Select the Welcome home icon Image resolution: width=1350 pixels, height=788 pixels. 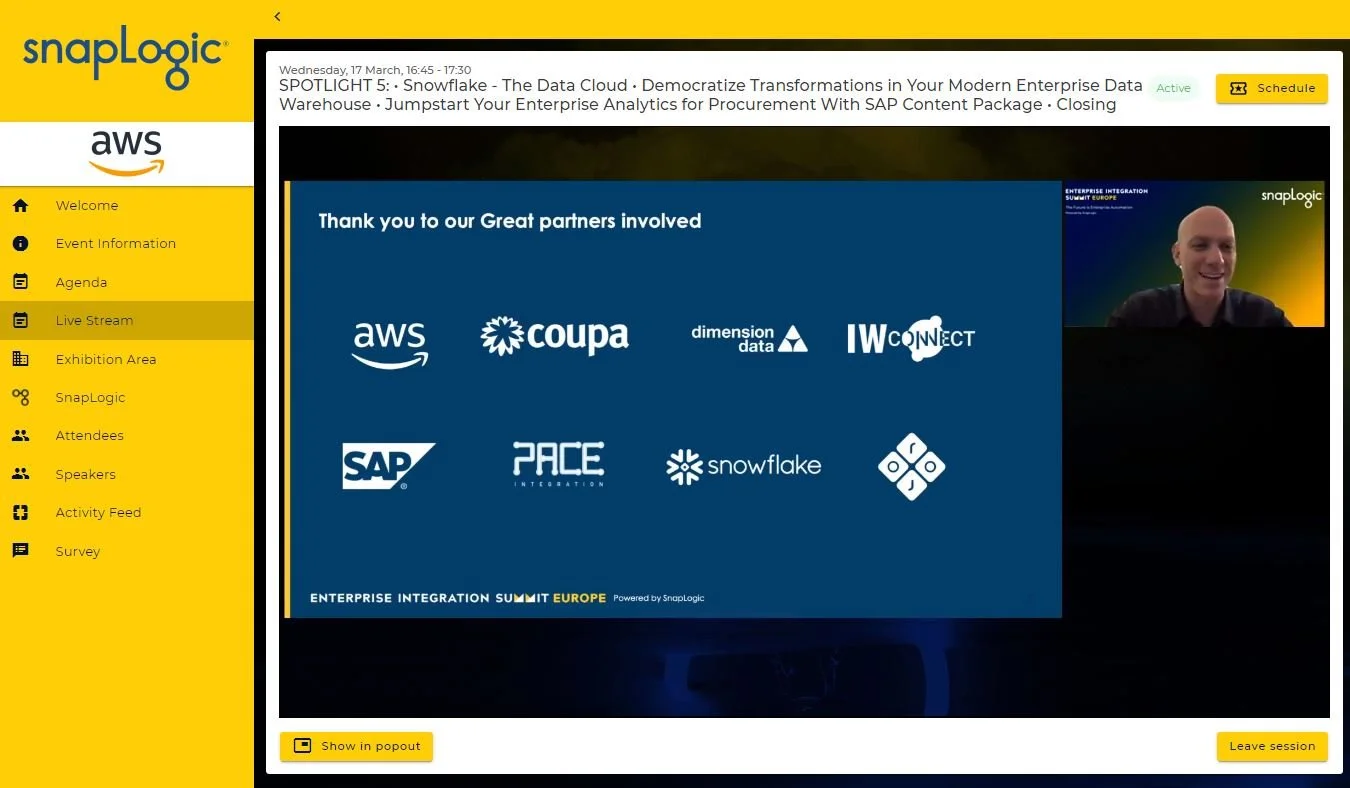click(x=20, y=205)
